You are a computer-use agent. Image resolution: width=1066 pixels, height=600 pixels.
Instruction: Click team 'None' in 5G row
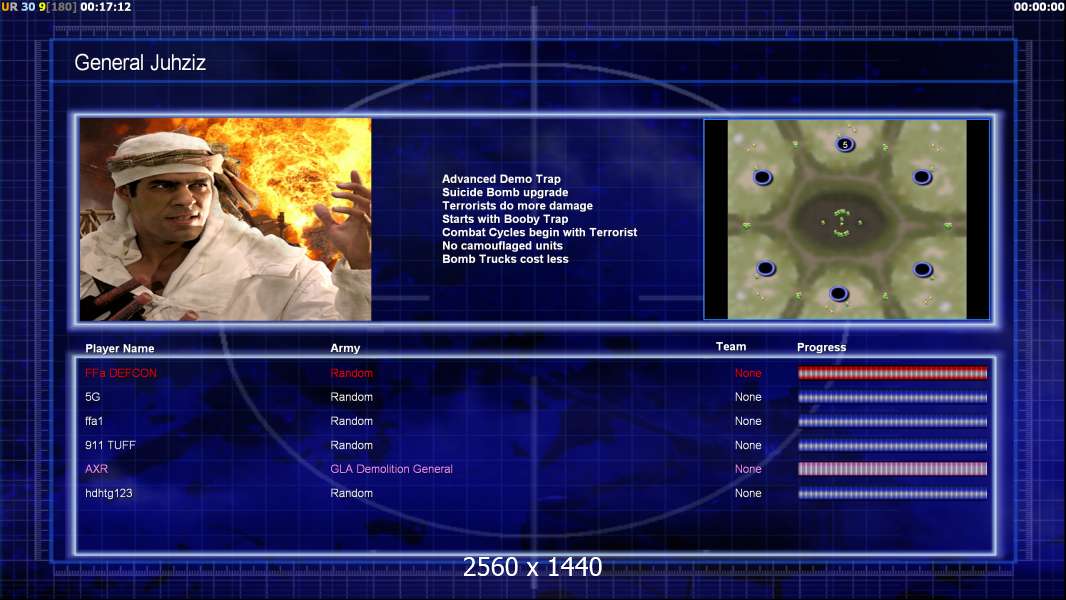point(748,397)
